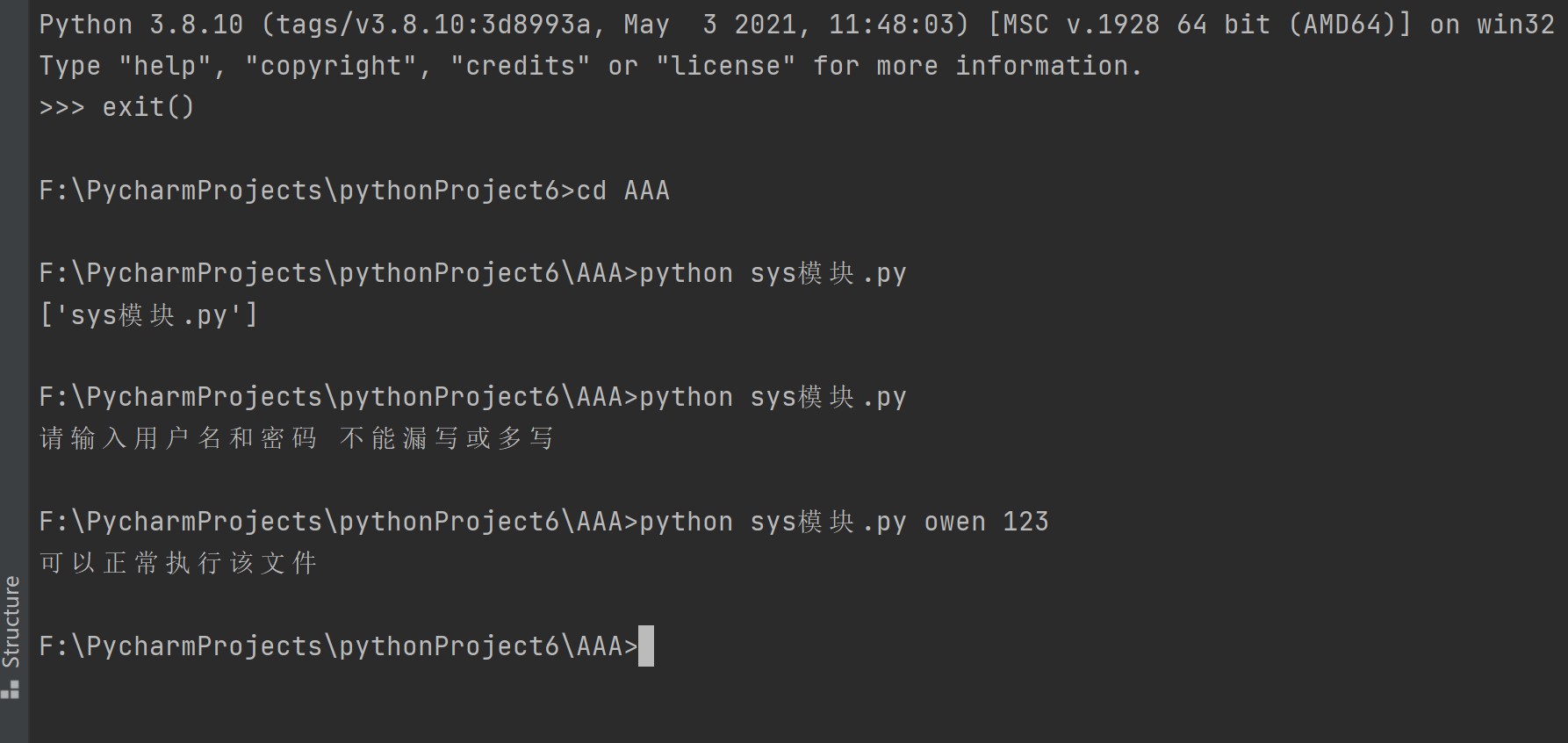The height and width of the screenshot is (743, 1568).
Task: Click the last F:\PycharmProjects\pythonProject6\AAA> prompt path
Action: 338,646
